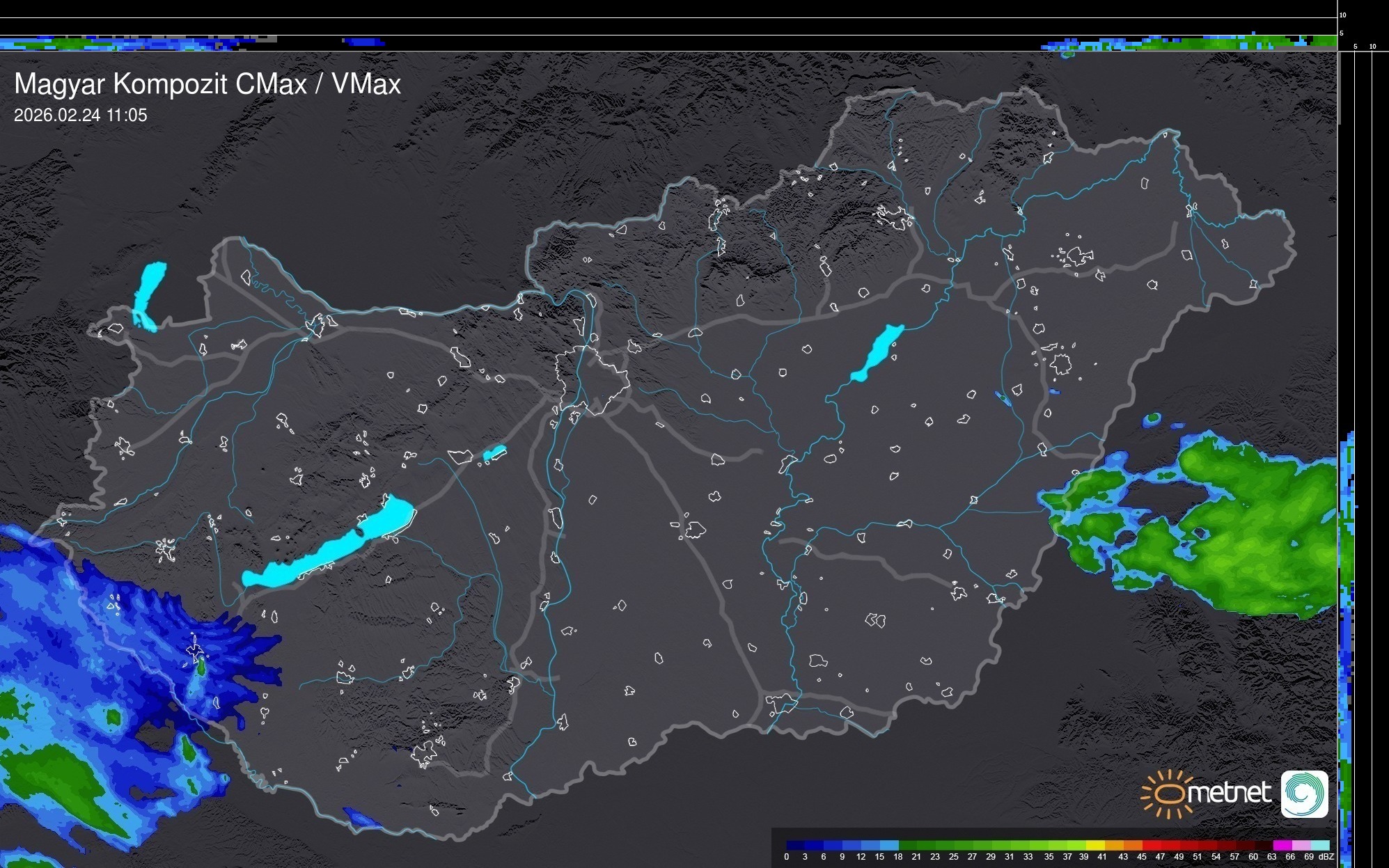This screenshot has width=1389, height=868.
Task: Pick the magenta 63 dBZ legend swatch
Action: [1282, 845]
